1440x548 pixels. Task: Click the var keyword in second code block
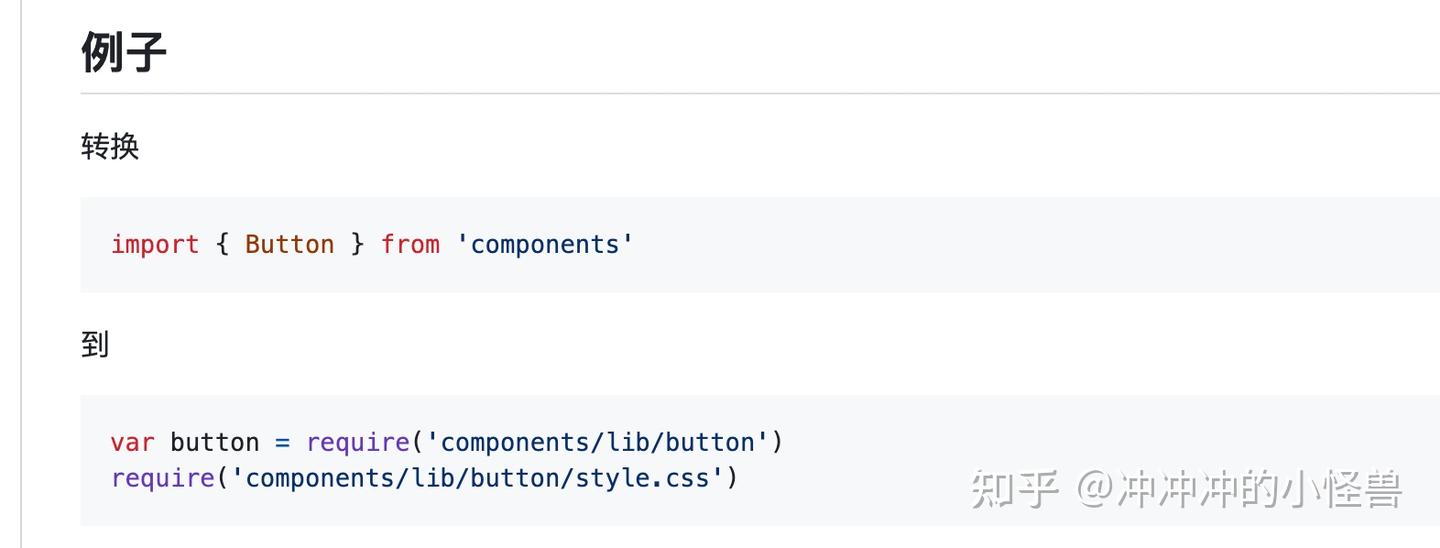(x=133, y=442)
